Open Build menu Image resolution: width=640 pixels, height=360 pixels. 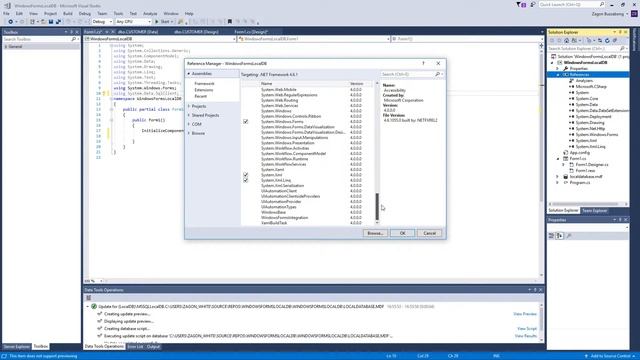(68, 13)
